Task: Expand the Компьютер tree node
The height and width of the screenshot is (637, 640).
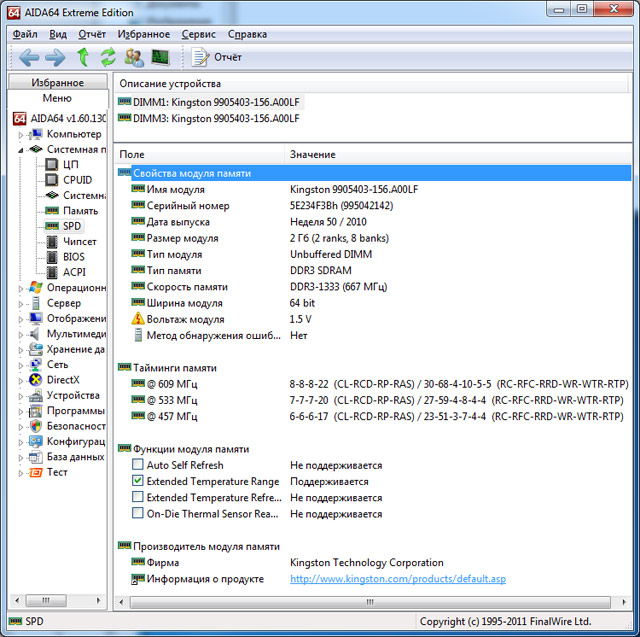Action: click(x=21, y=134)
